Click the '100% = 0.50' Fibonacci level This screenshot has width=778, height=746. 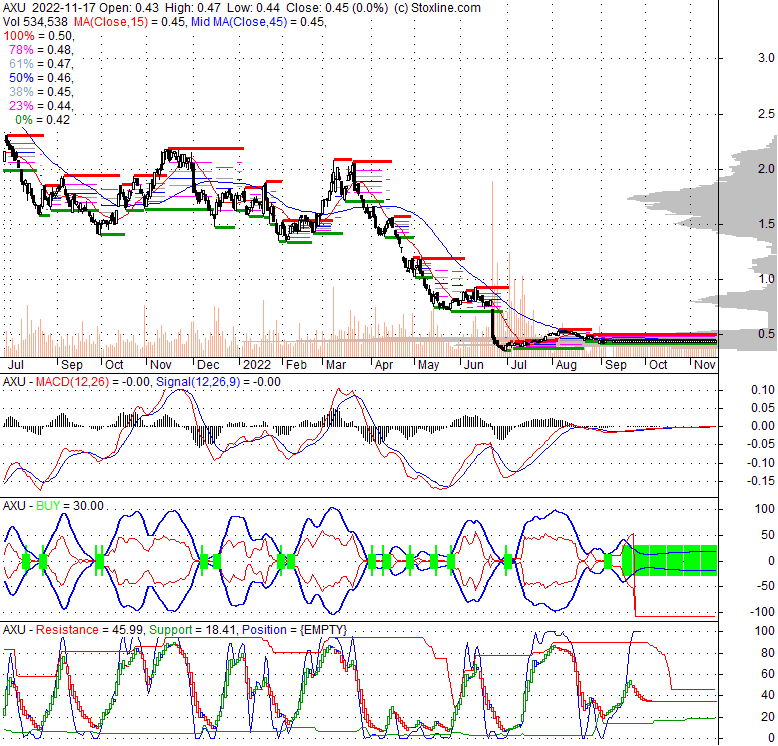pyautogui.click(x=39, y=36)
